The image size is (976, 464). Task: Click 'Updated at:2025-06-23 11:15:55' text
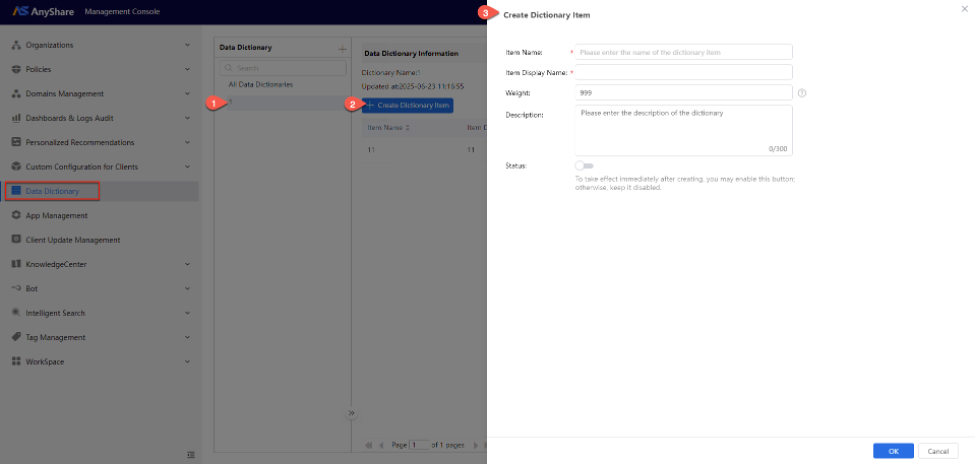[413, 86]
